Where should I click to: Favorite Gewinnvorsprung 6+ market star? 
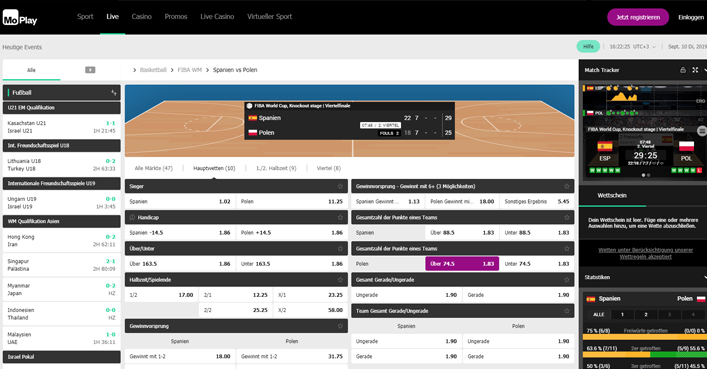[x=566, y=186]
